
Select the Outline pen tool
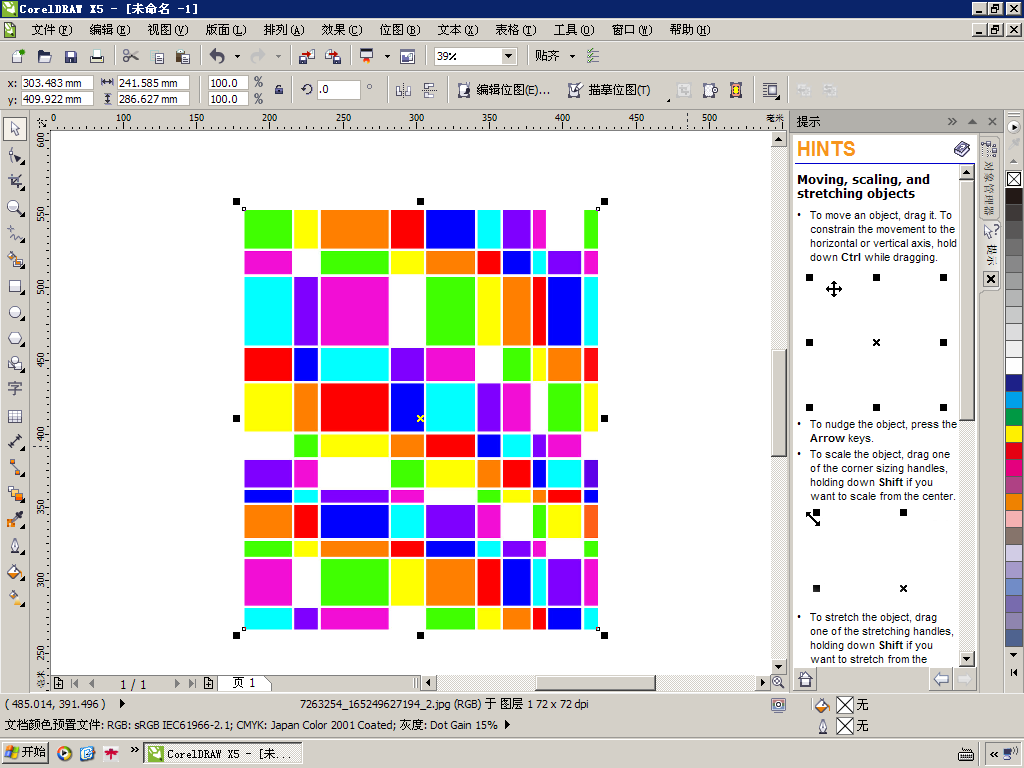tap(15, 546)
